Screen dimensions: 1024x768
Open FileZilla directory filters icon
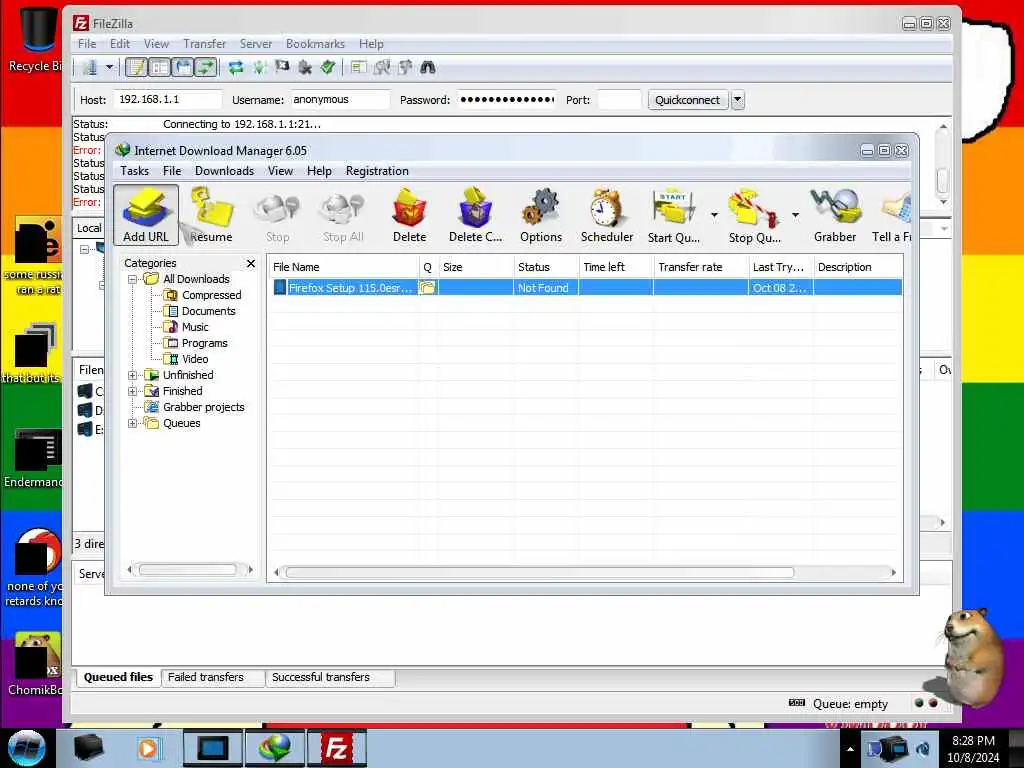[x=359, y=67]
